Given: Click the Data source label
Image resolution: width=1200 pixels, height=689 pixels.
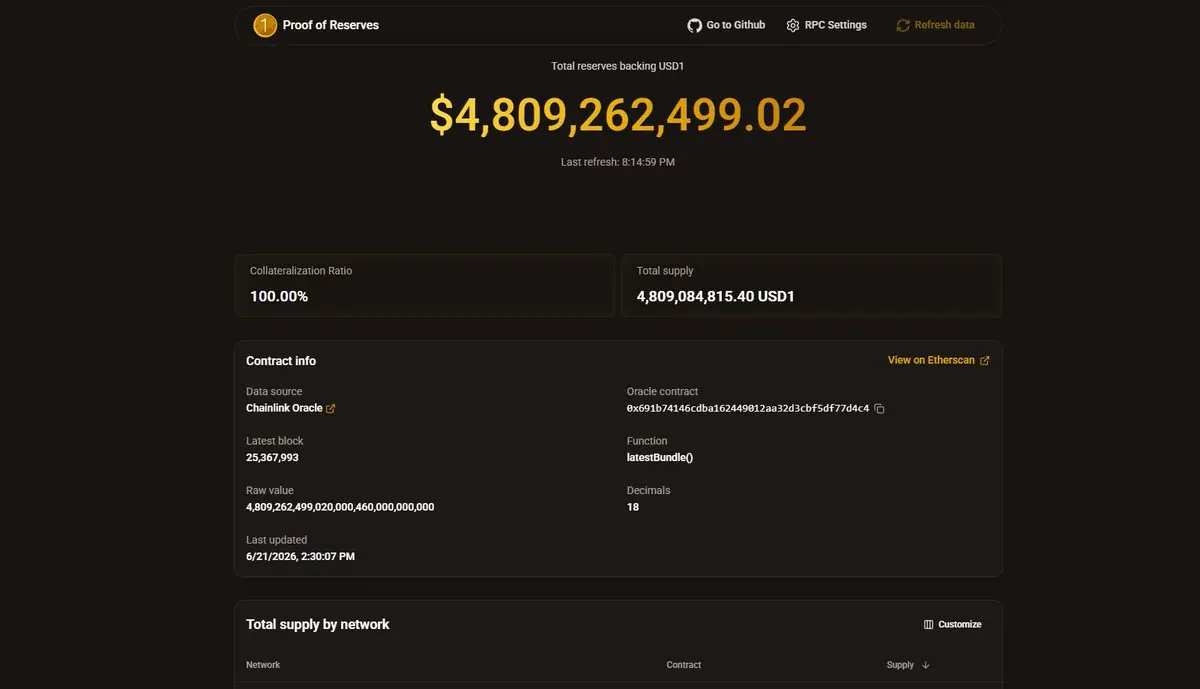Looking at the screenshot, I should 274,391.
